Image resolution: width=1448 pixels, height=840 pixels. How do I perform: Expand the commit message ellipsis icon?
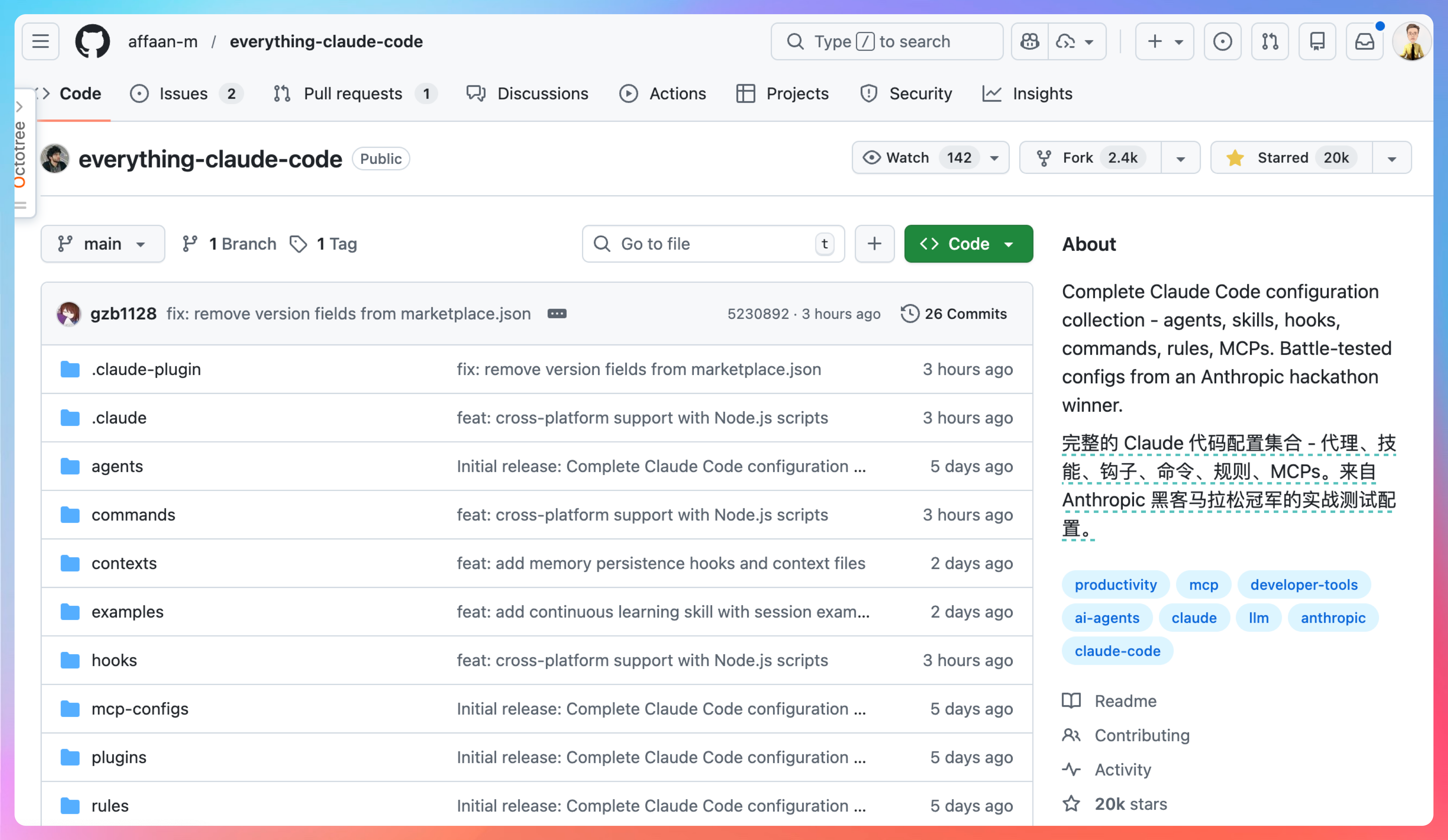[x=557, y=314]
